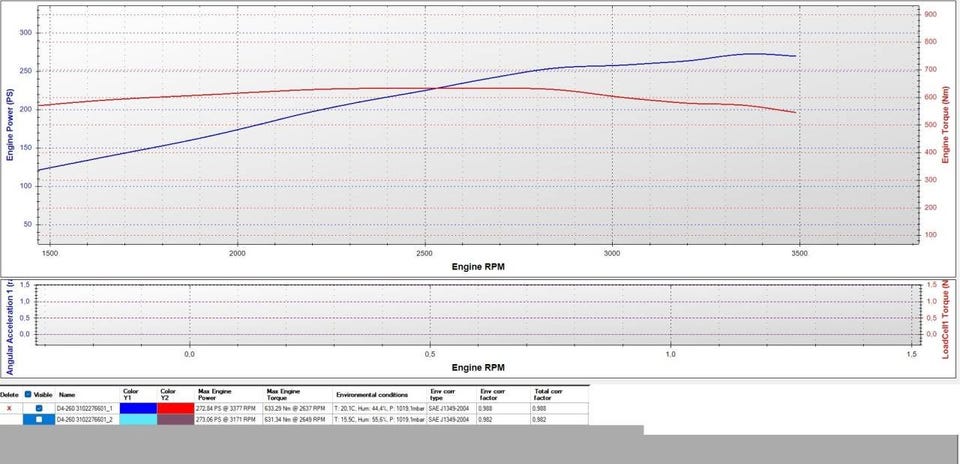Click the max power value 272,84 PS @ 3377 RPM
The image size is (960, 464).
[x=226, y=408]
